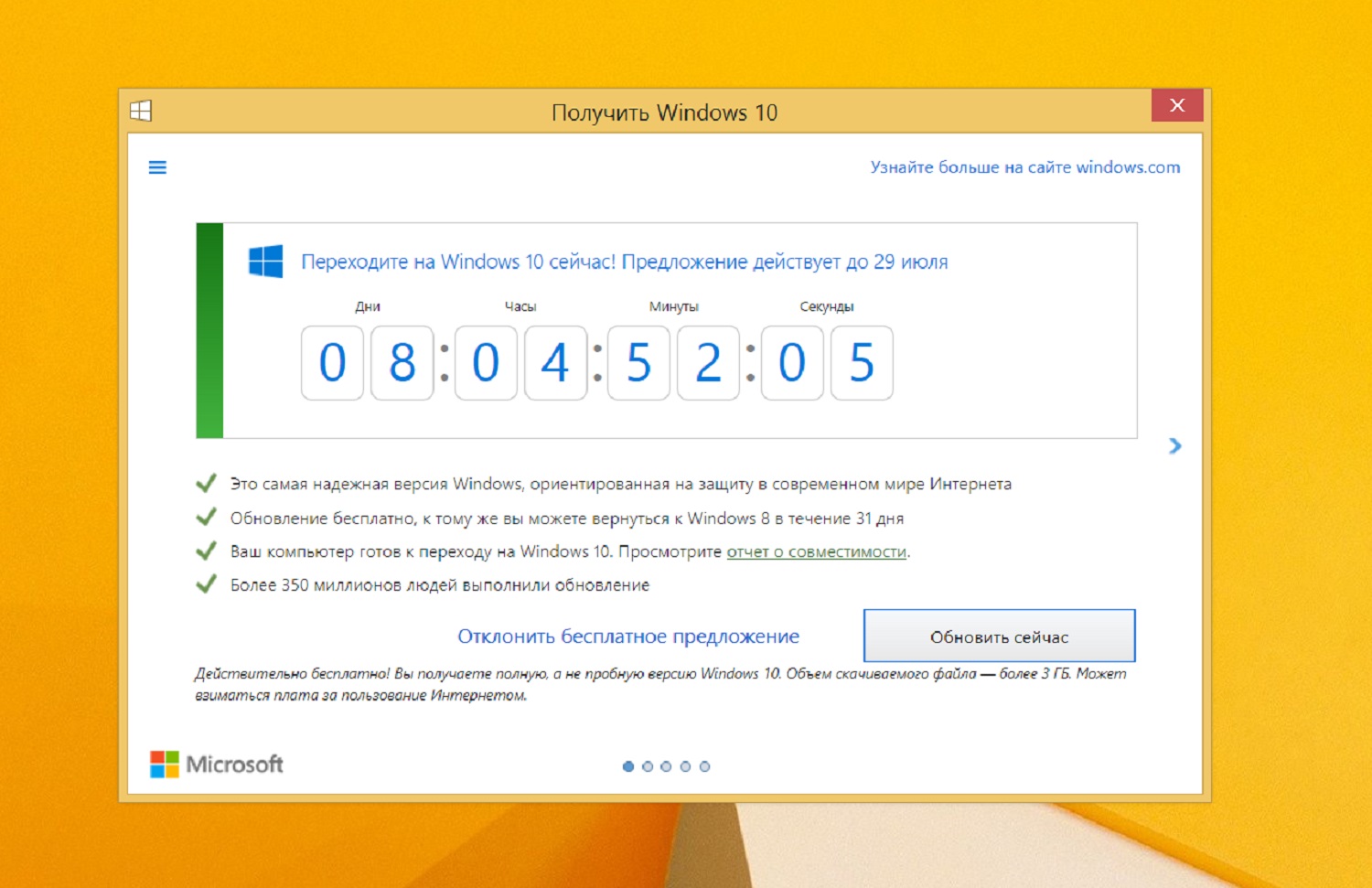
Task: Click the 'Получить Windows 10' title text
Action: tap(665, 112)
